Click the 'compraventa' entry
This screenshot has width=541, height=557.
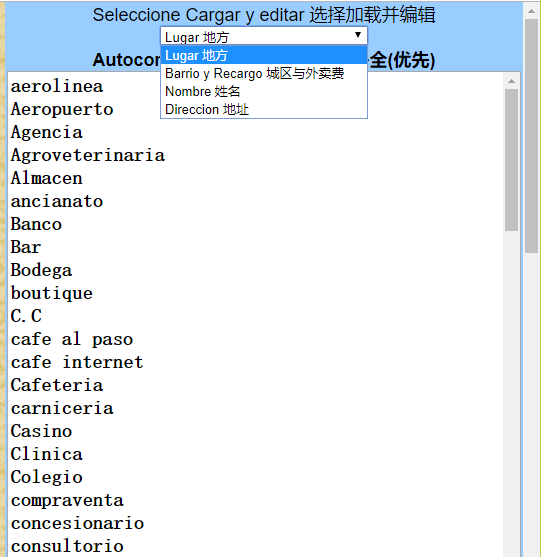pos(67,501)
